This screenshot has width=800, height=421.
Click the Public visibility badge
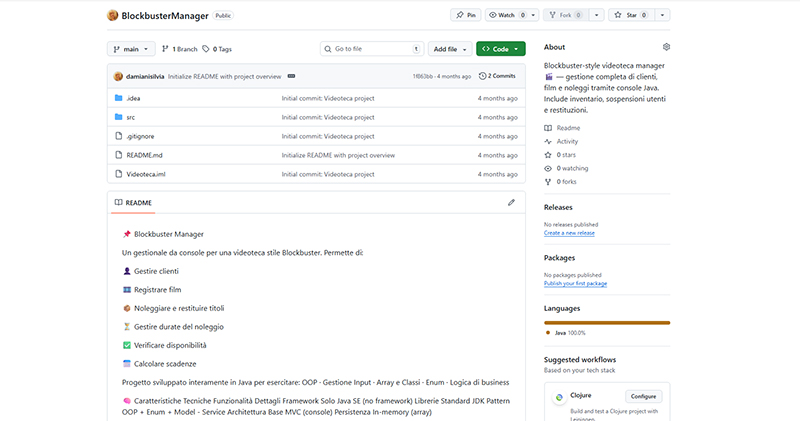223,16
